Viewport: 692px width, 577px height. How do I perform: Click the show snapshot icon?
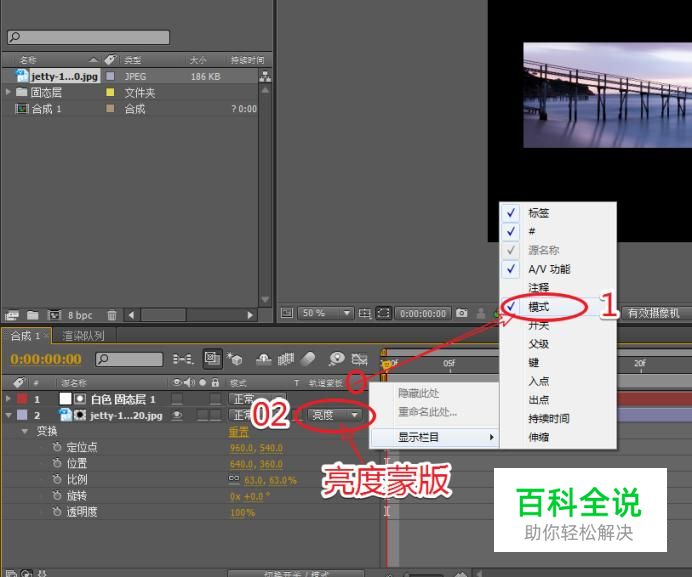pyautogui.click(x=481, y=313)
